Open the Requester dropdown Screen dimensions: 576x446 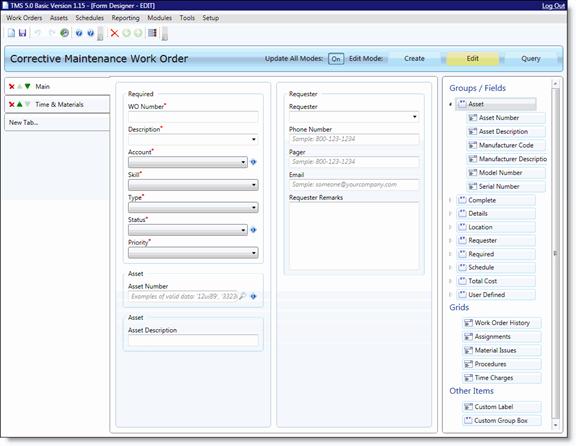[x=414, y=117]
